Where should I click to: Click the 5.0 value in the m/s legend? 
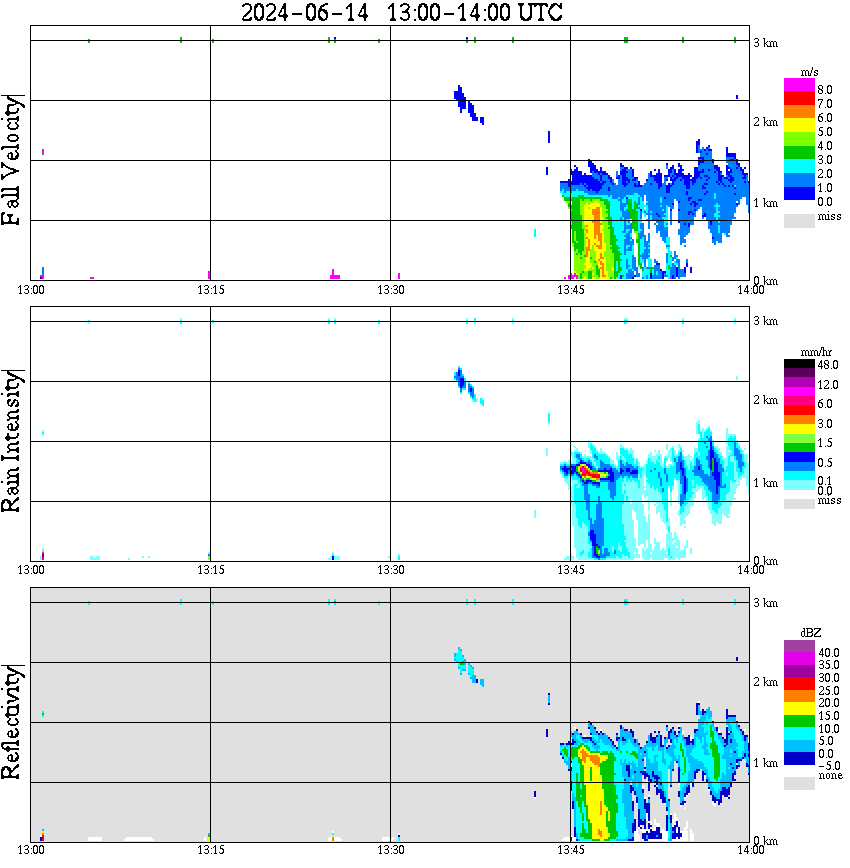click(x=825, y=132)
